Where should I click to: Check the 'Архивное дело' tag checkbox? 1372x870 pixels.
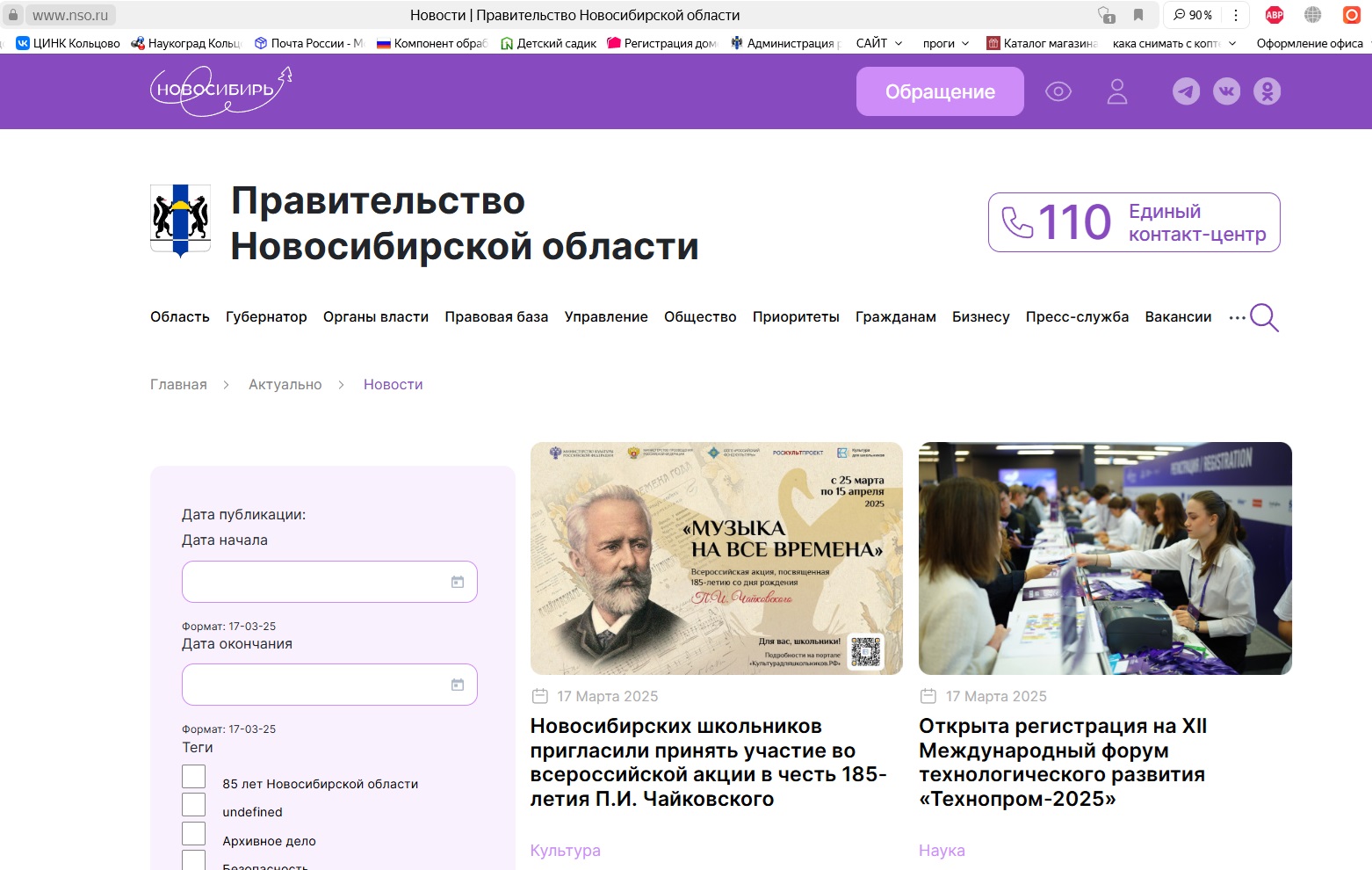pyautogui.click(x=193, y=834)
